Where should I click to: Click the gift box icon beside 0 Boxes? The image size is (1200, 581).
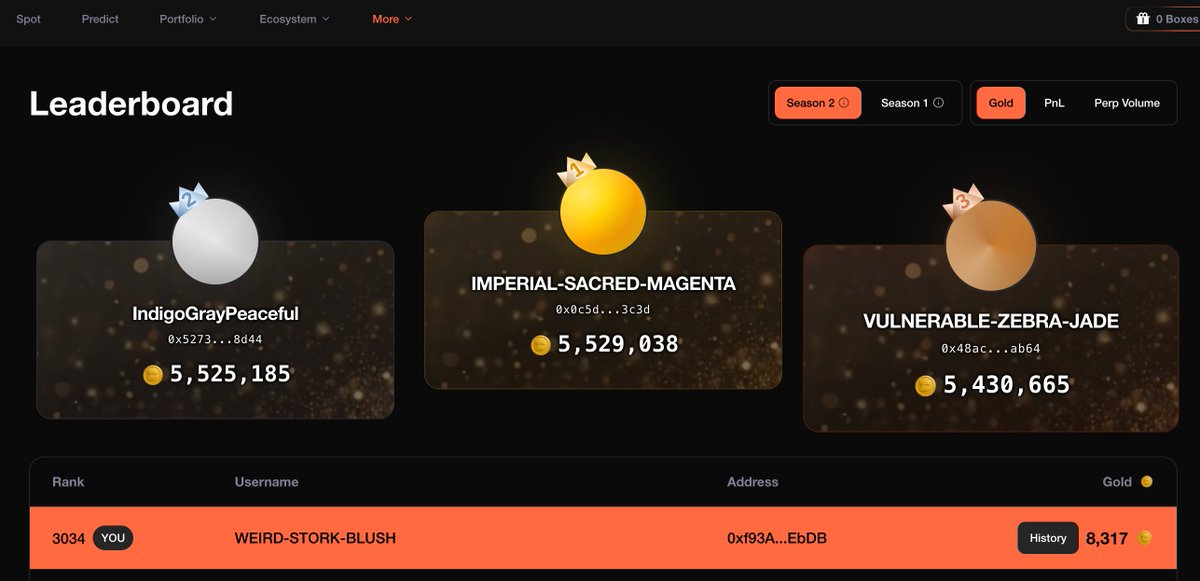point(1142,19)
